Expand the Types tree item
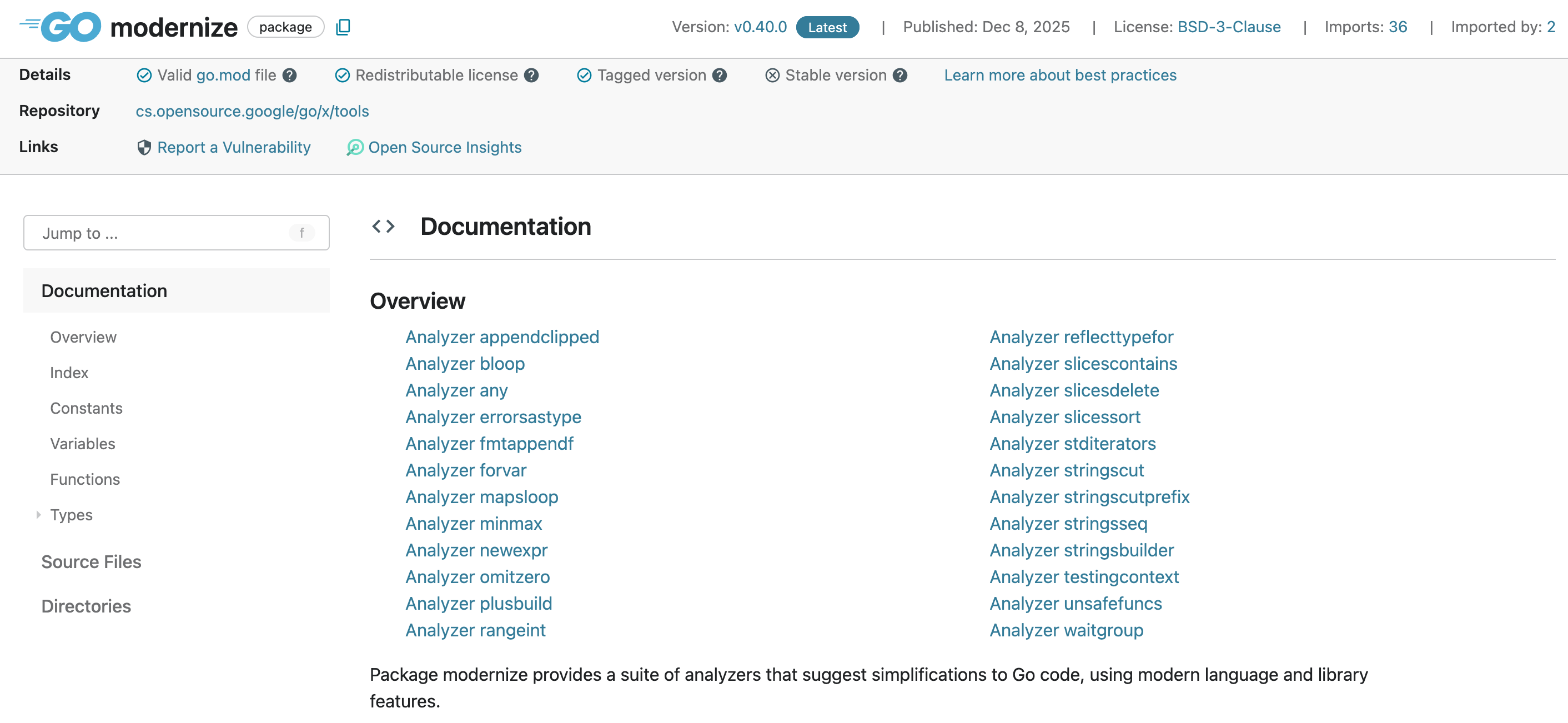Screen dimensions: 1568x723 38,515
